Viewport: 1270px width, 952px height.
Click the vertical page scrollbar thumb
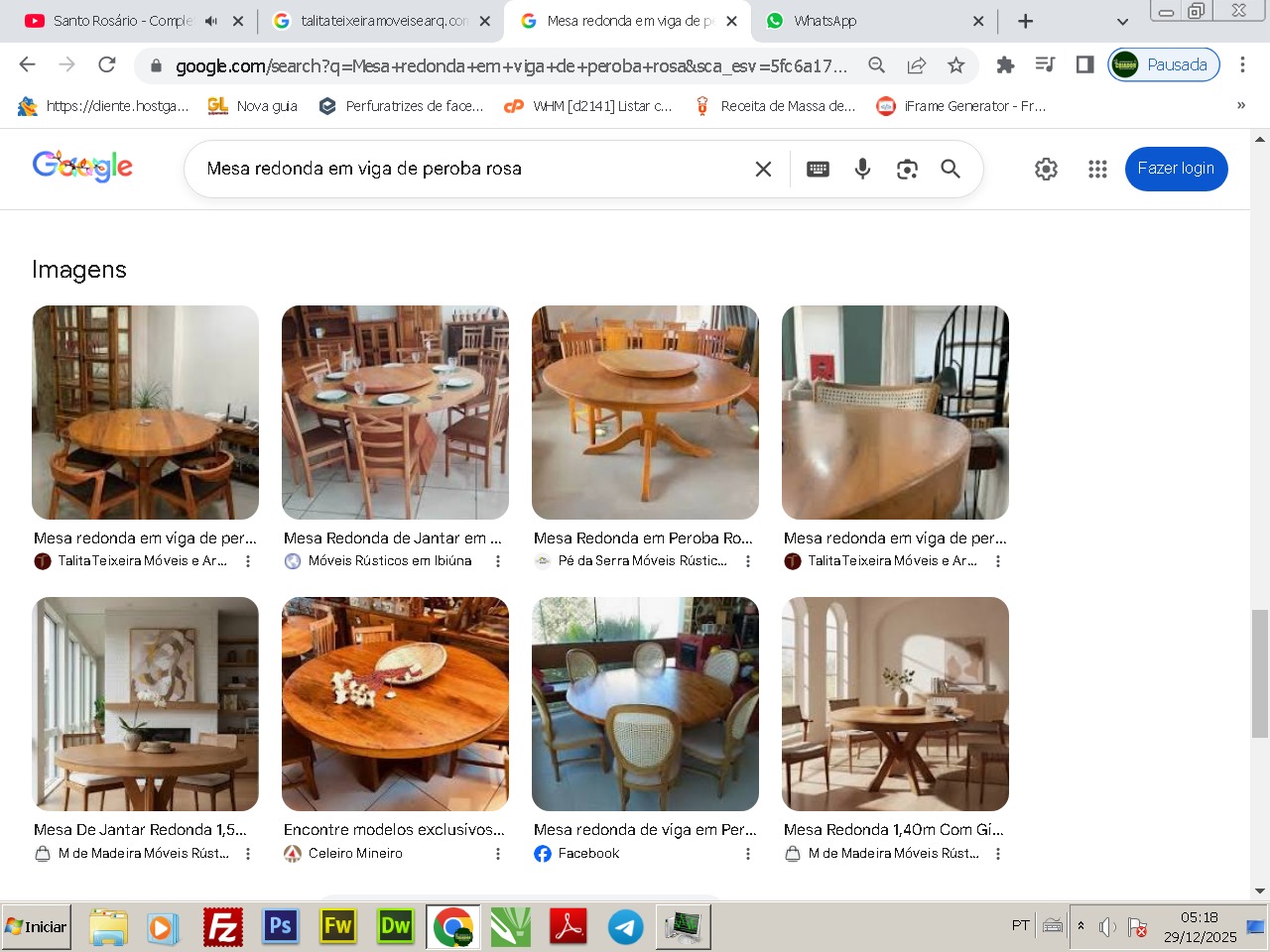tap(1259, 674)
